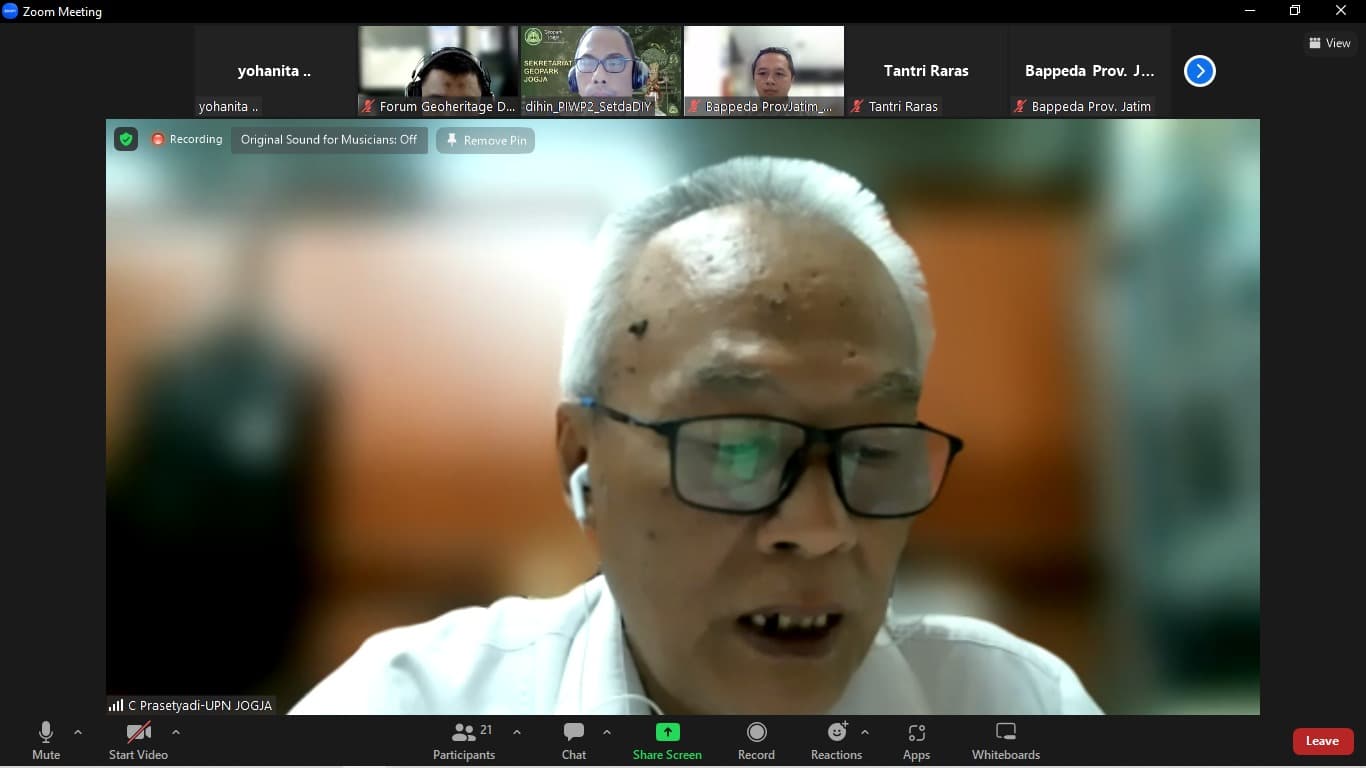Expand audio options arrow beside Mute

point(78,732)
